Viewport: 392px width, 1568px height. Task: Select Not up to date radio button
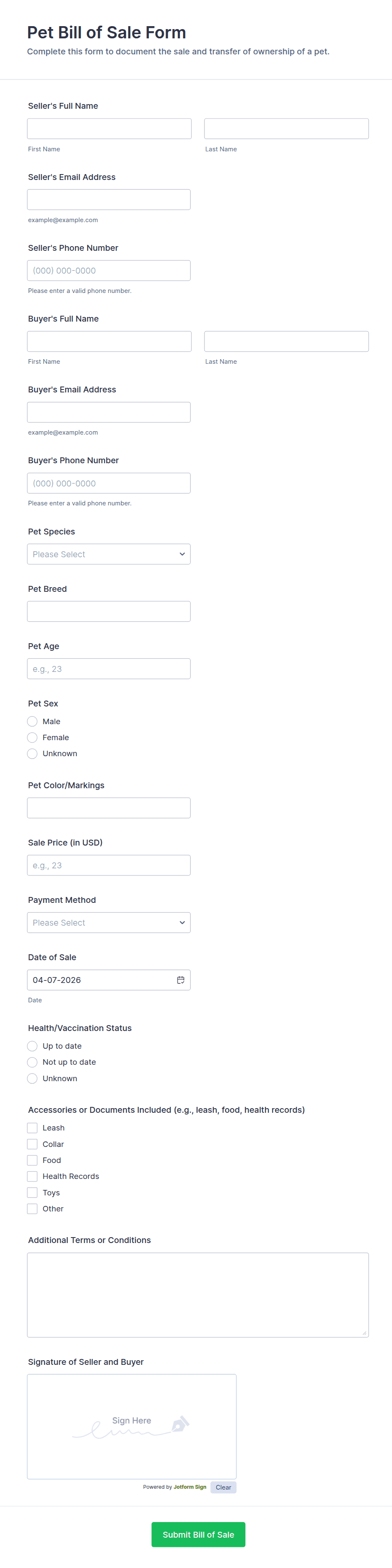click(x=32, y=1062)
